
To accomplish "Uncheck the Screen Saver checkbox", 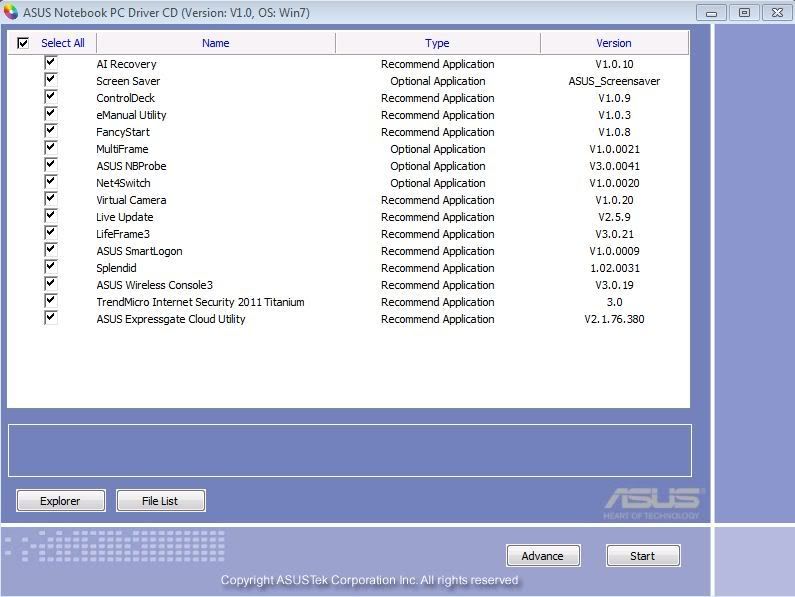I will (x=51, y=80).
